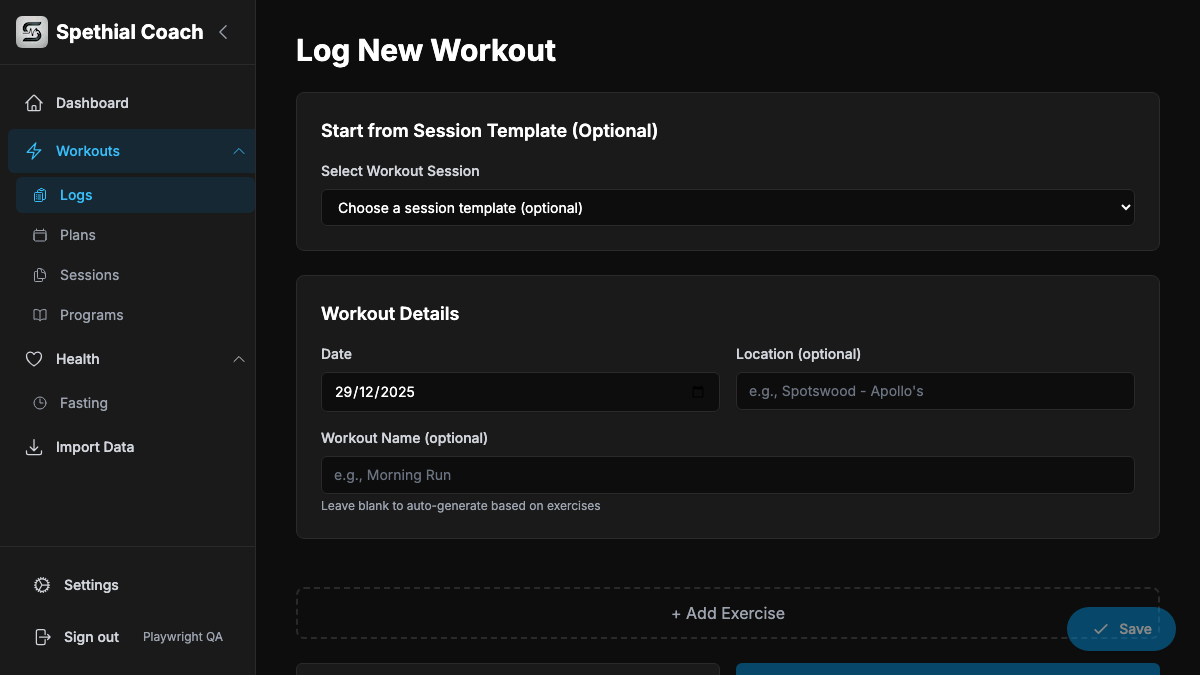
Task: Click the Fasting clock icon
Action: 42,403
